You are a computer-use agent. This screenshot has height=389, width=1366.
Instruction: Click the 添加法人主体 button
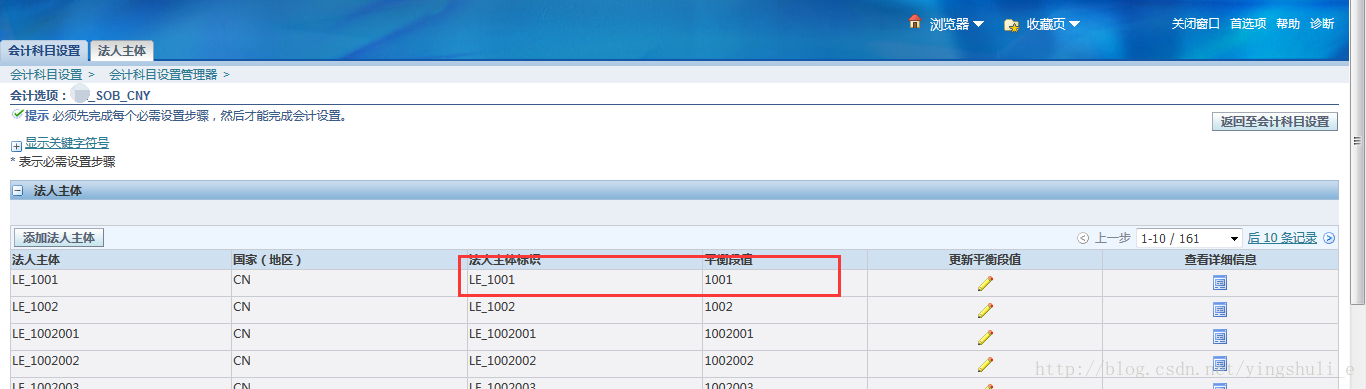(59, 238)
